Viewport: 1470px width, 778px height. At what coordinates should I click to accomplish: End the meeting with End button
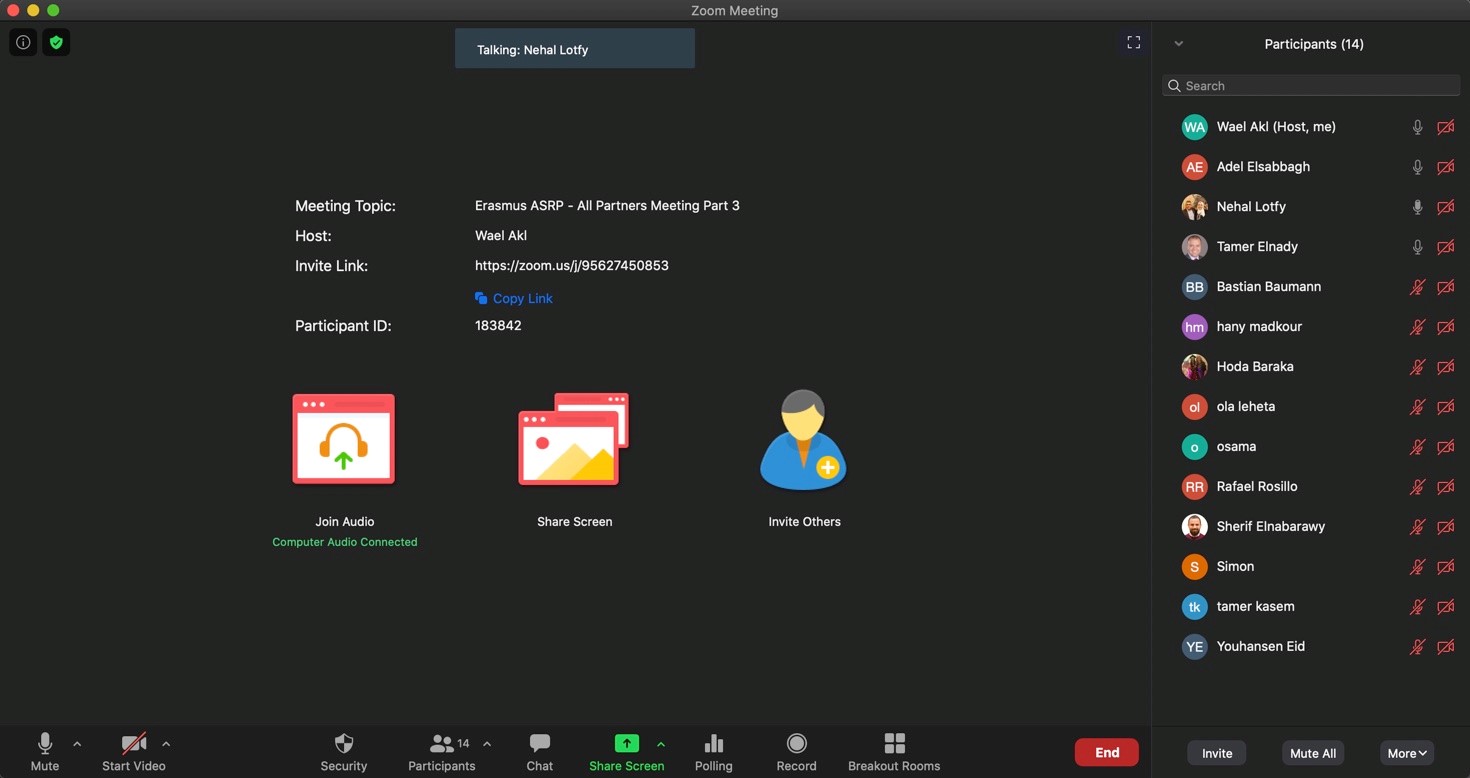[1106, 752]
